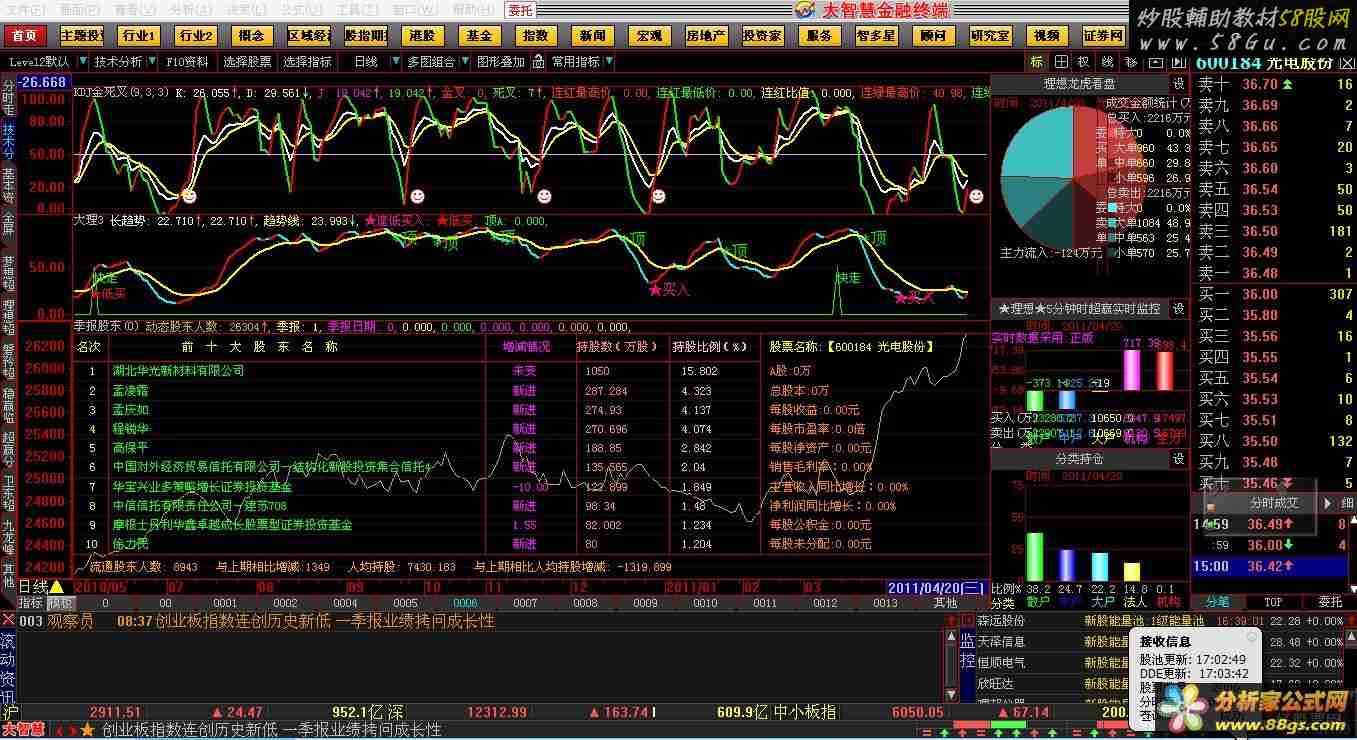Open the 新闻 section button
Viewport: 1357px width, 740px height.
click(x=592, y=36)
